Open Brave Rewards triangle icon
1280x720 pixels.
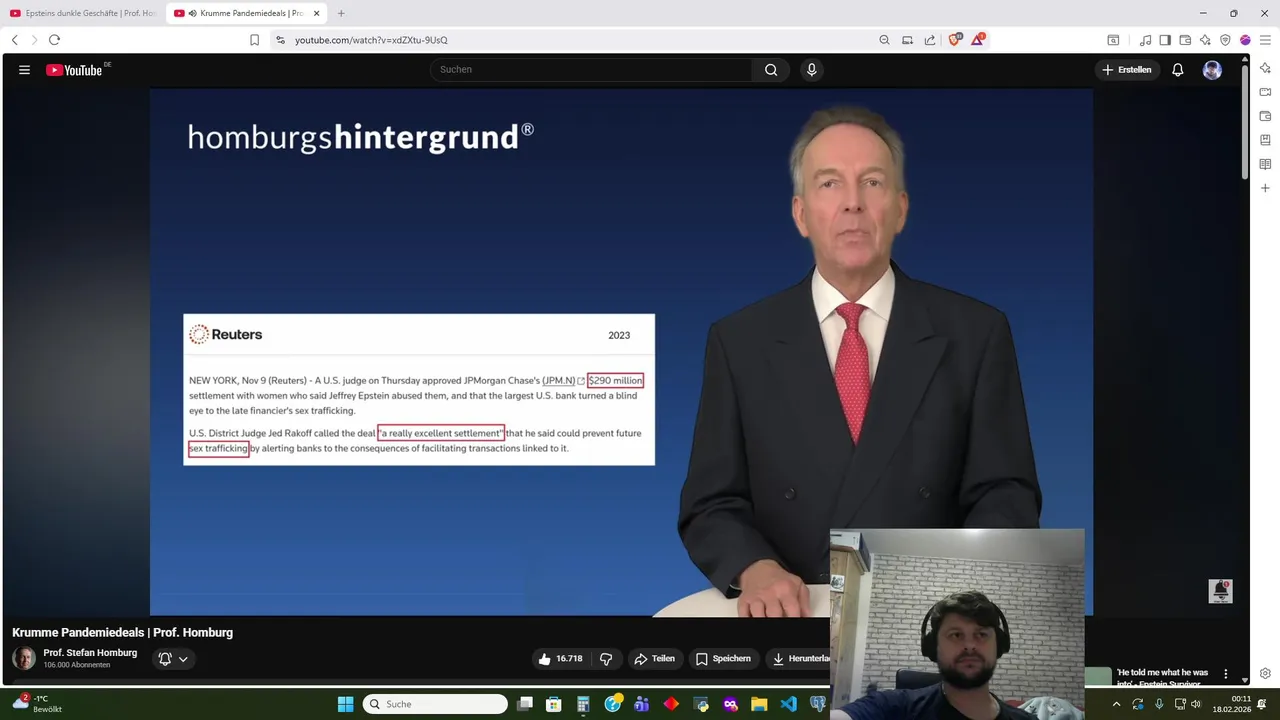click(978, 40)
